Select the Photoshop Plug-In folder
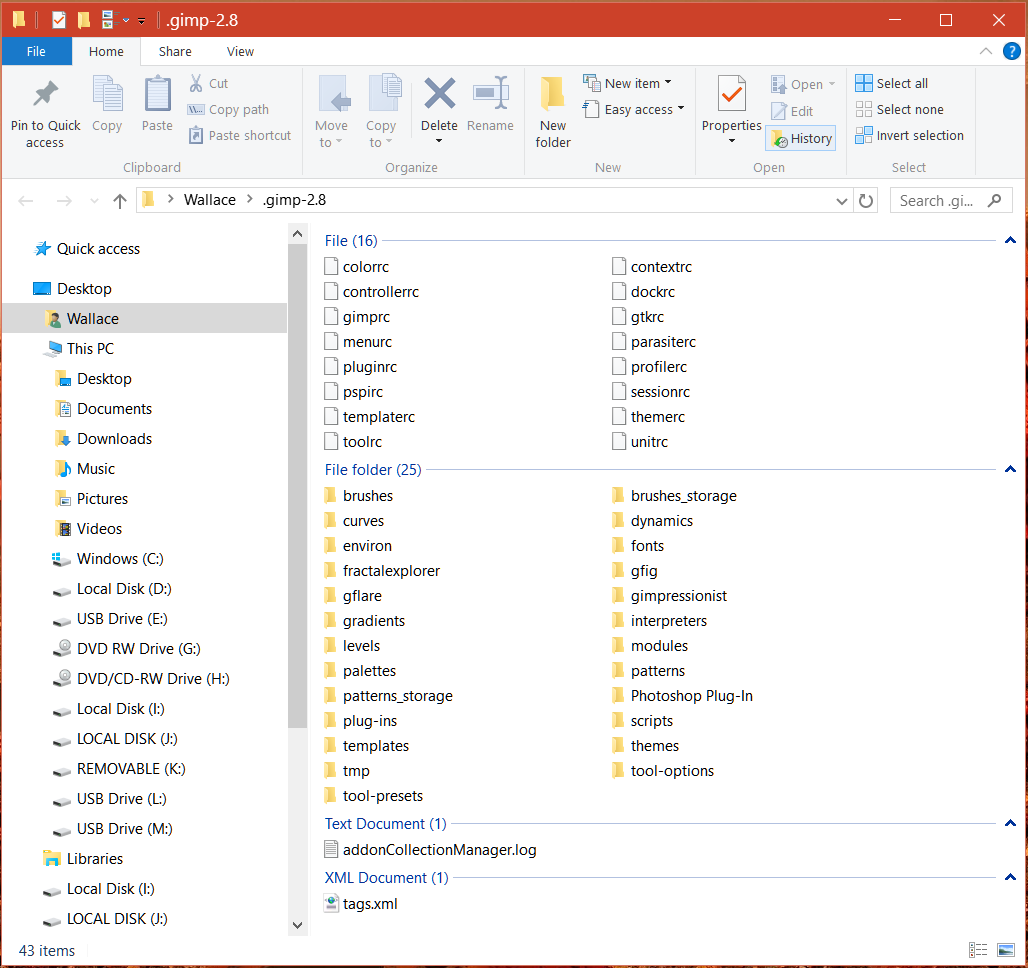 682,696
